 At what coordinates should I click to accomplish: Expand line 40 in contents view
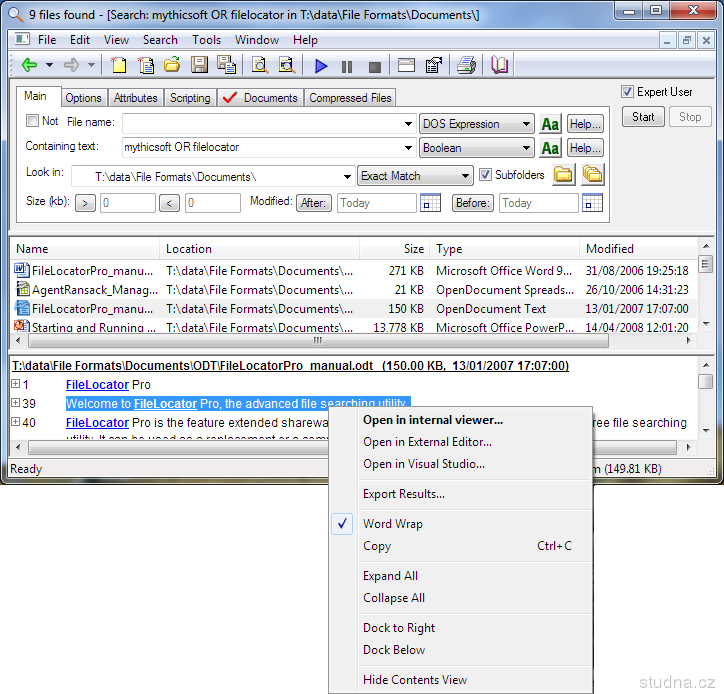(x=16, y=421)
